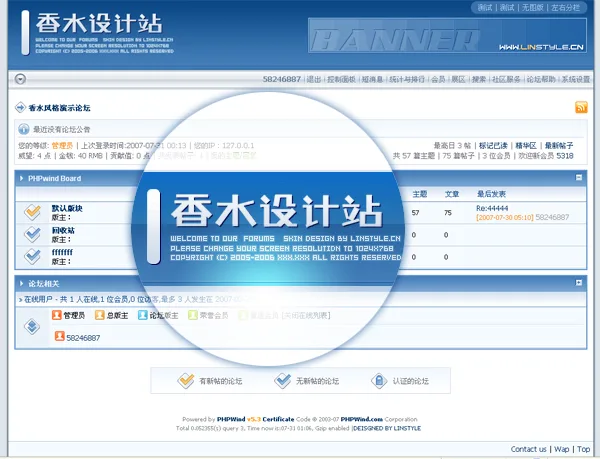This screenshot has width=600, height=459.
Task: Open the PHPWind.com footer link
Action: [362, 419]
